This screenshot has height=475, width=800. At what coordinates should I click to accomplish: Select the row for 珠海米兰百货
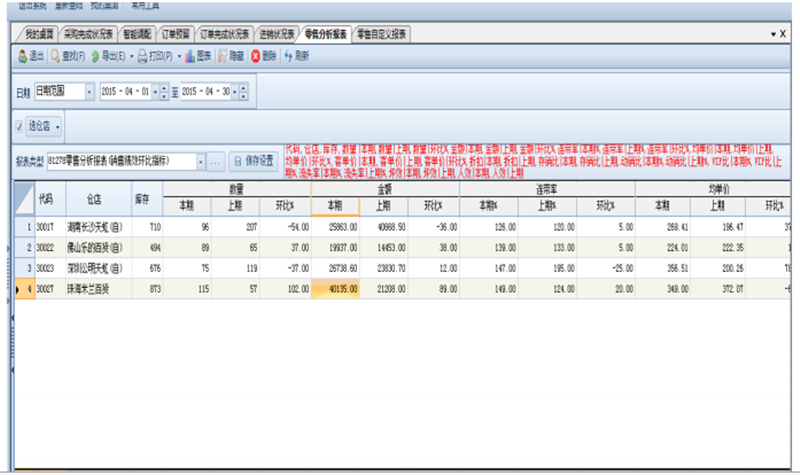pyautogui.click(x=94, y=288)
